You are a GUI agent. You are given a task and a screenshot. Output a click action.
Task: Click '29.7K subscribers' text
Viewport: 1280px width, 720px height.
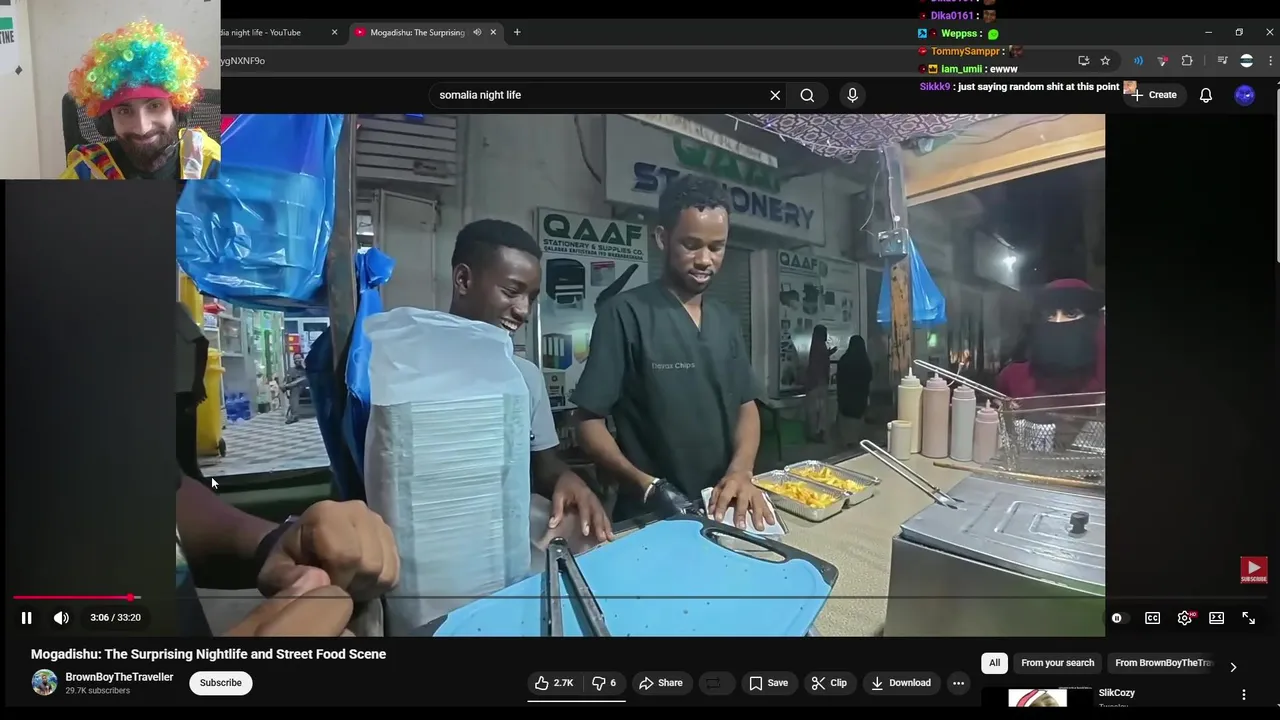(98, 691)
